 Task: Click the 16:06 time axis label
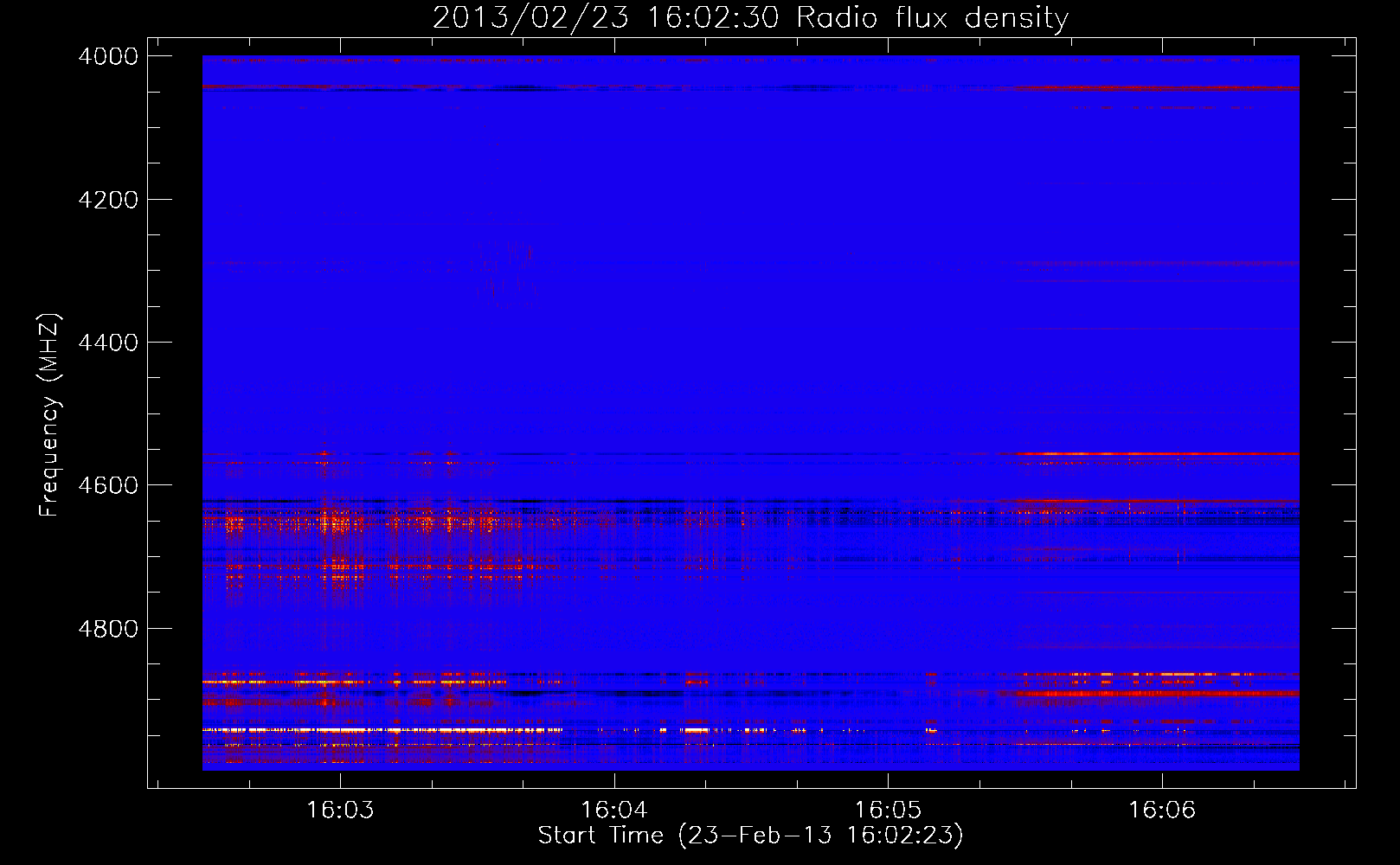pos(1161,810)
